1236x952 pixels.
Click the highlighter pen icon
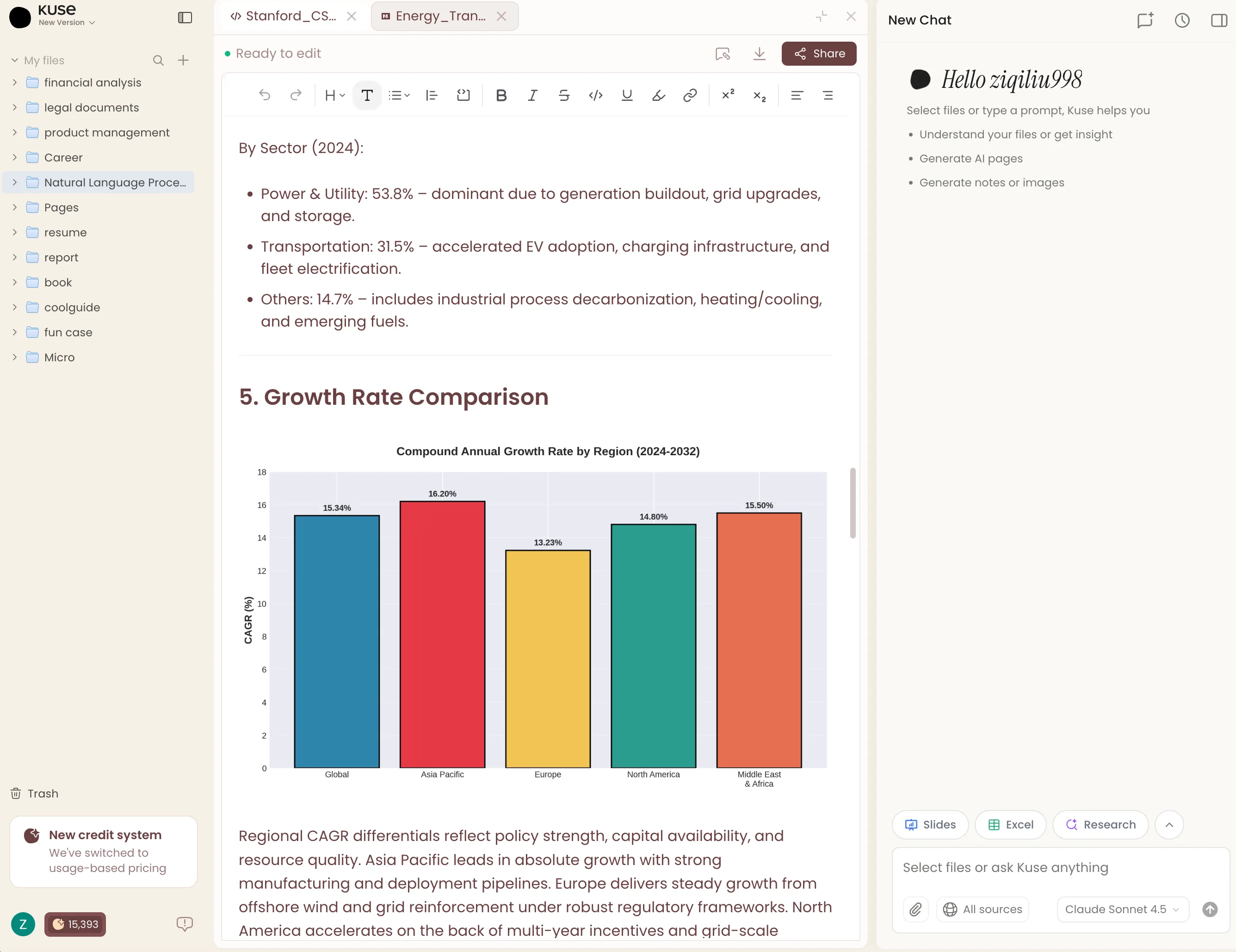[x=658, y=96]
